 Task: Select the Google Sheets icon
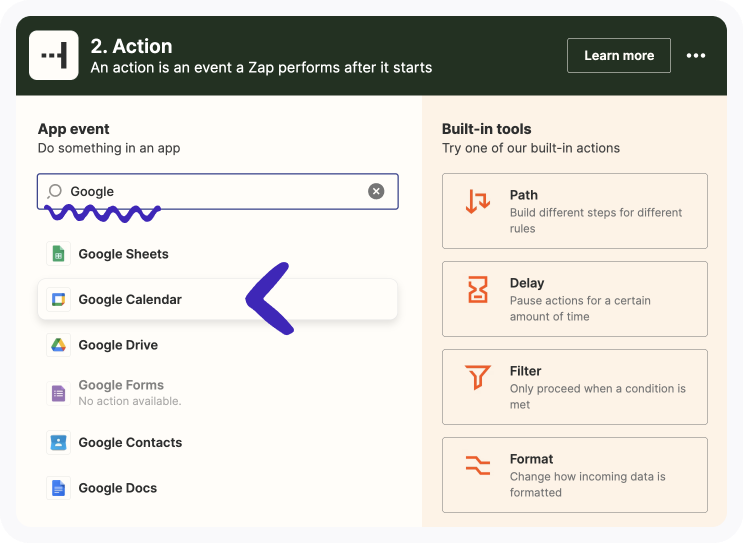tap(58, 254)
